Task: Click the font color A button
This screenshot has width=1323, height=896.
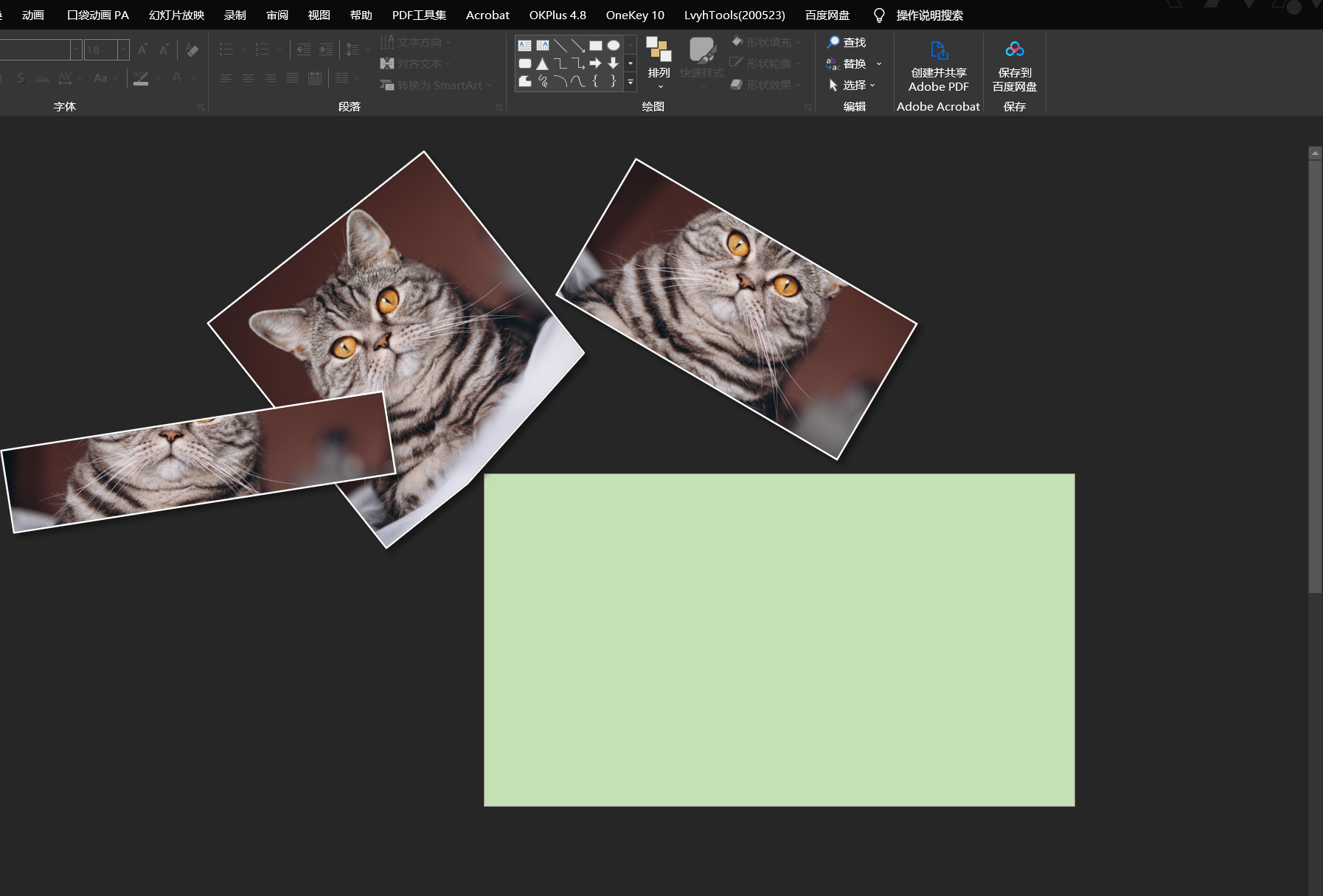Action: (177, 78)
